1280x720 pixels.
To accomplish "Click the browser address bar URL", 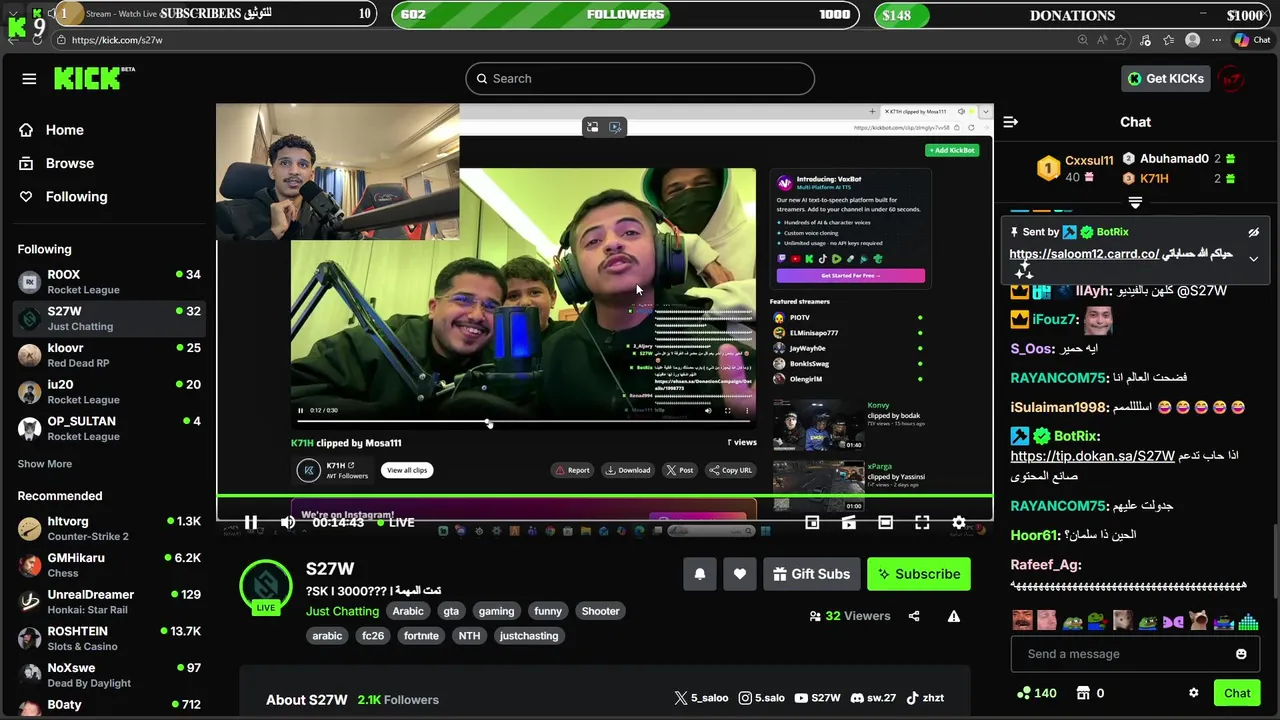I will tap(117, 40).
